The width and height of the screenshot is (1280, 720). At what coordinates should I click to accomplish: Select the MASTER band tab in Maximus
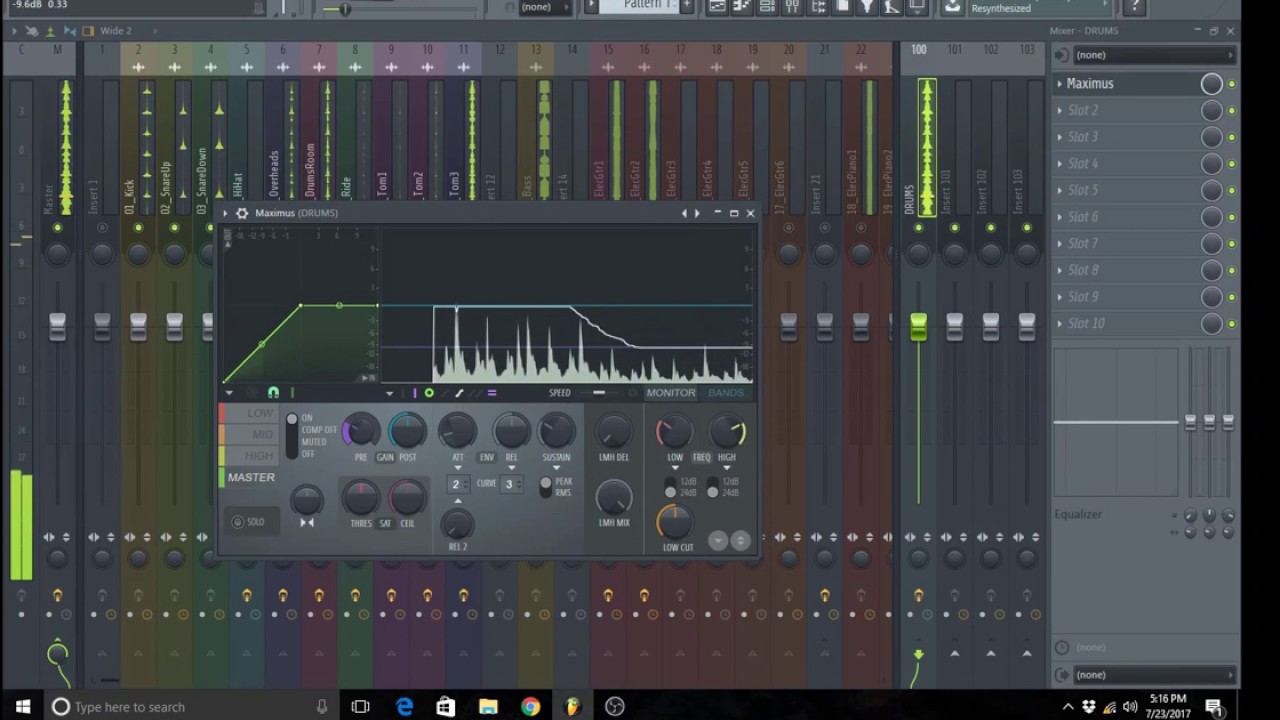[248, 478]
